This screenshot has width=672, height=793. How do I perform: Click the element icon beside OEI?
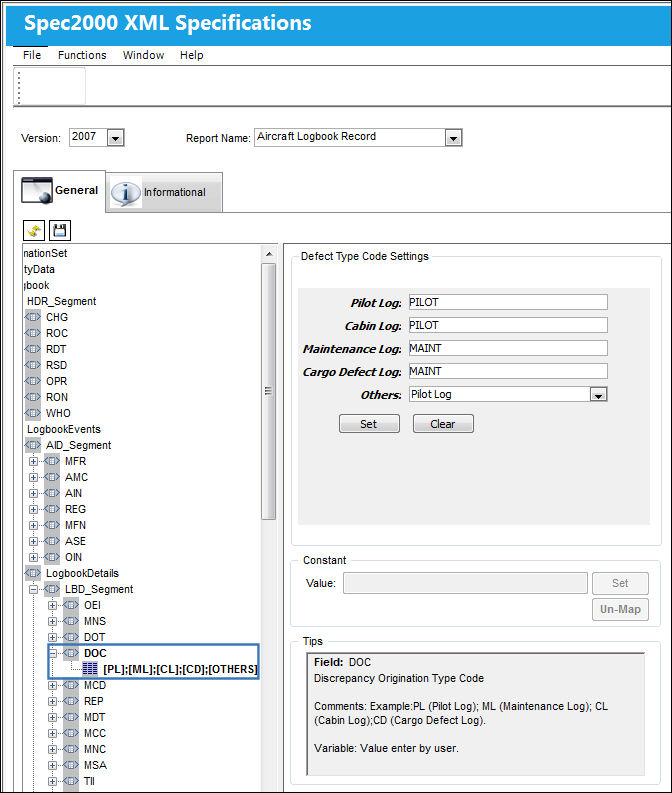(71, 605)
